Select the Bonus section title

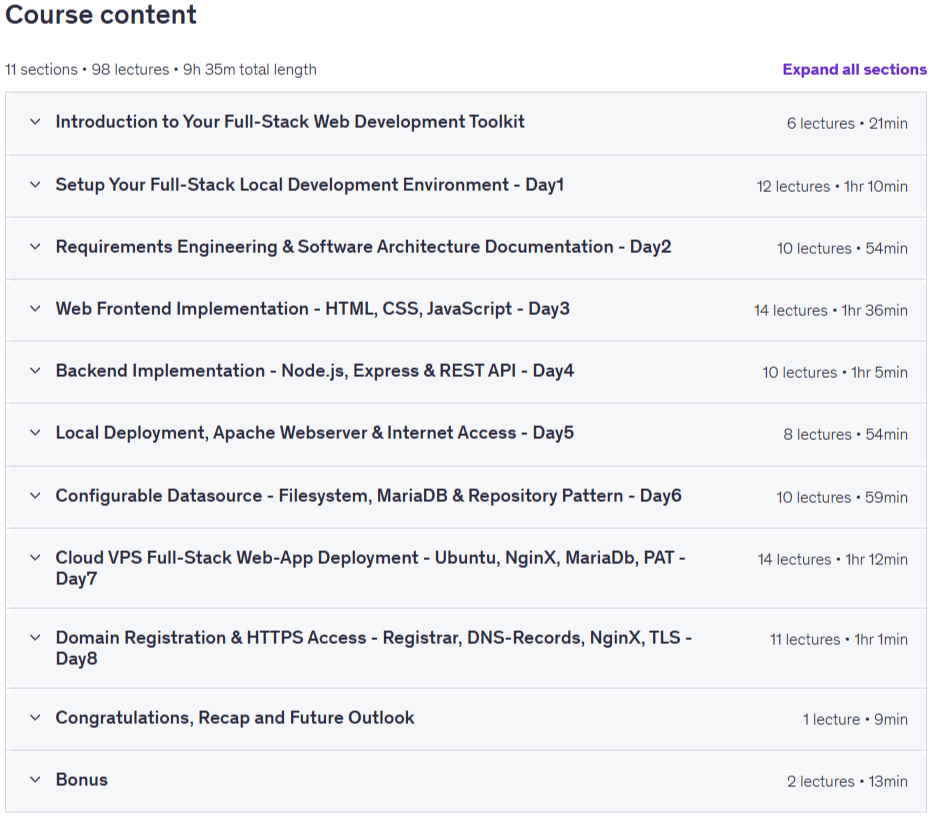pos(81,780)
